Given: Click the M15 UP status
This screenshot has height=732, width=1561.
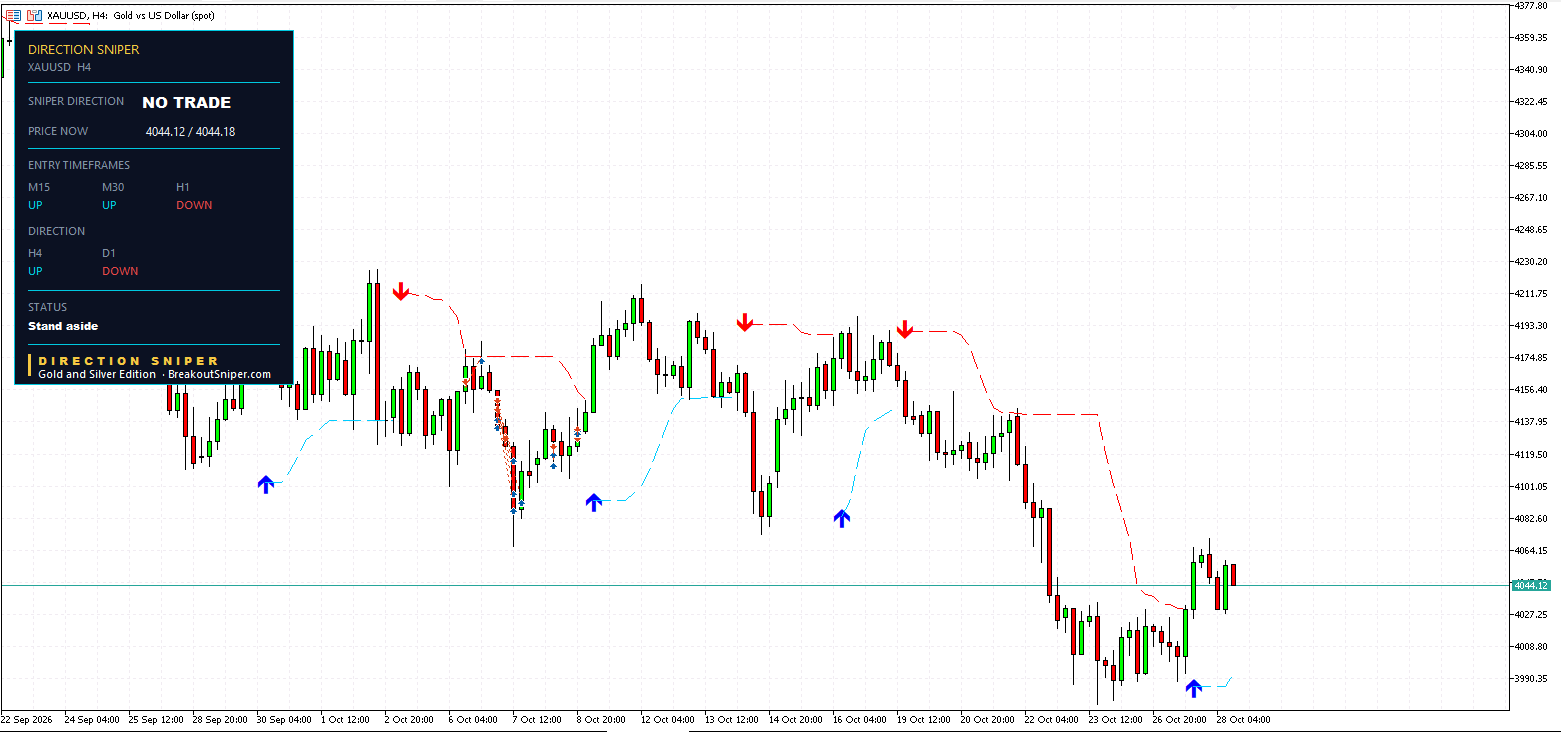Looking at the screenshot, I should 36,205.
